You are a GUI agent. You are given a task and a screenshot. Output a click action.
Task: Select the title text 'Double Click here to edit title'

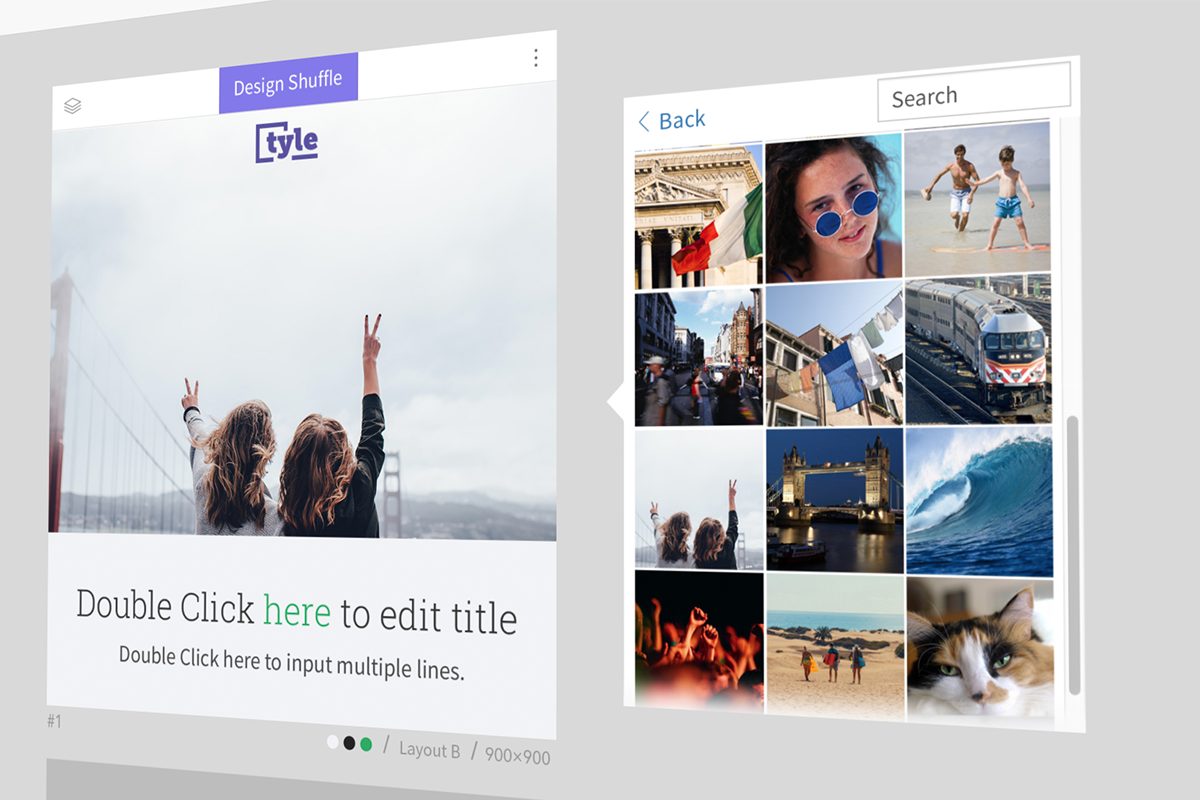pos(296,611)
